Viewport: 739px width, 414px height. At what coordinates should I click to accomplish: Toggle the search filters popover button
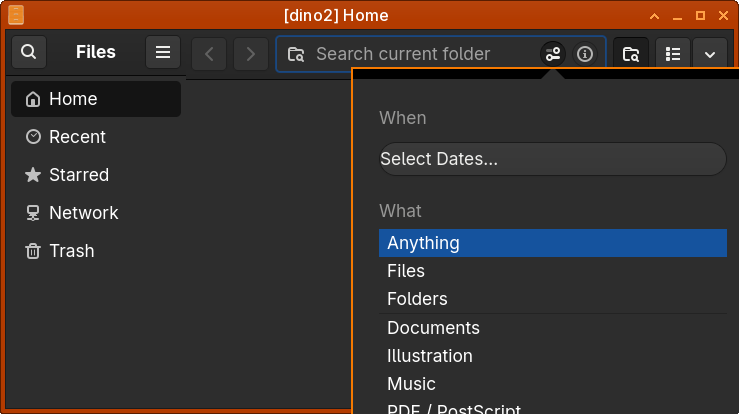coord(553,54)
